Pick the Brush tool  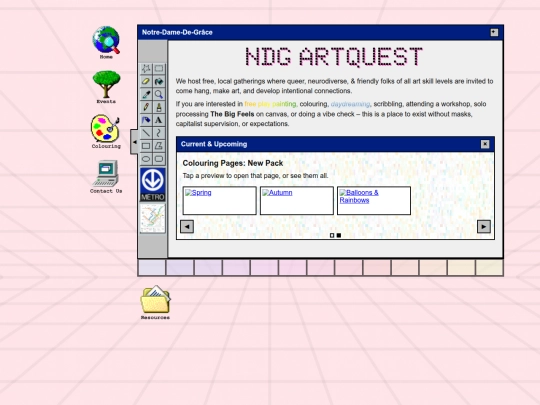159,107
